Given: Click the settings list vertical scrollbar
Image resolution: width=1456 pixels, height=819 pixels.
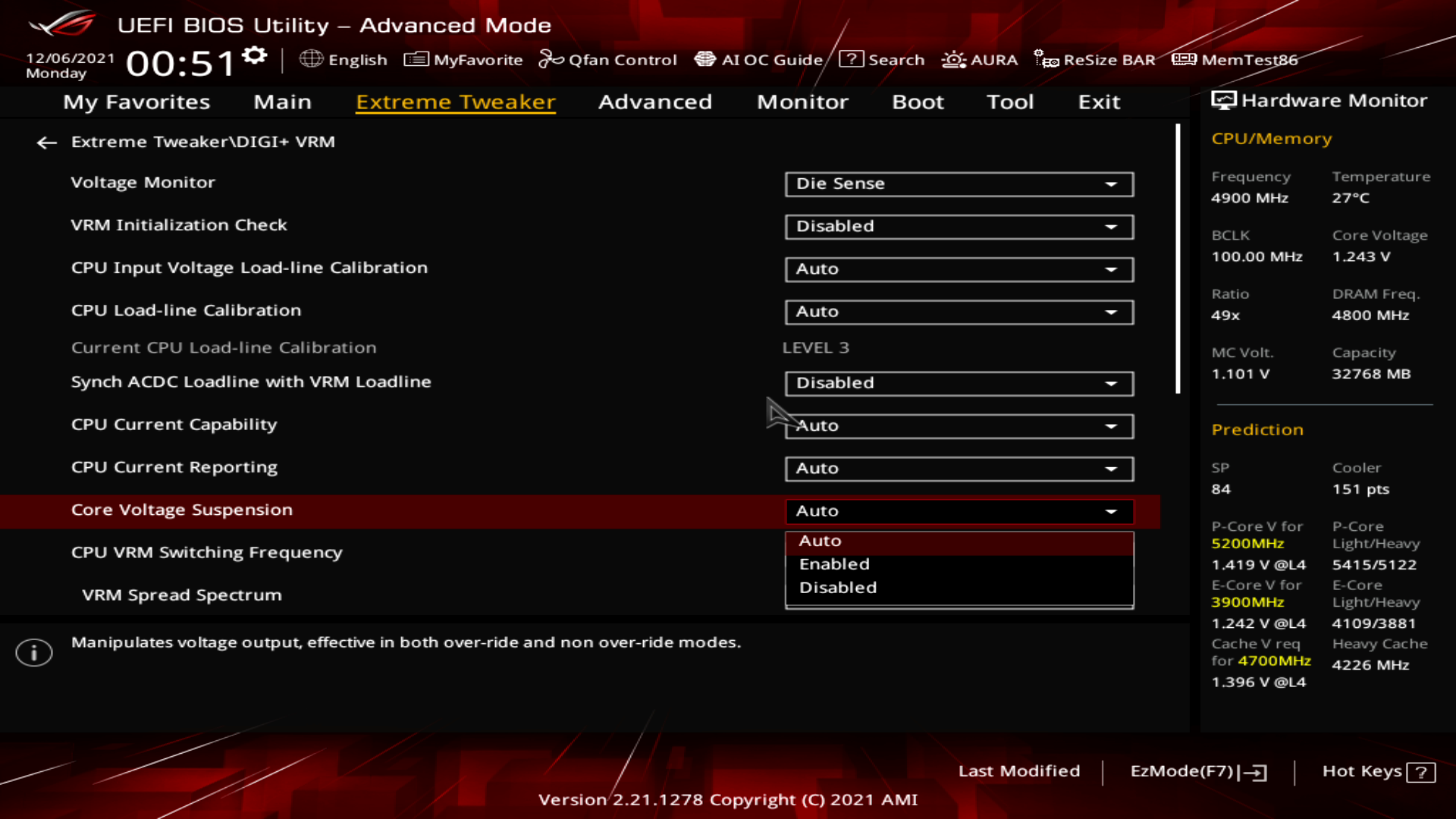Looking at the screenshot, I should tap(1178, 258).
